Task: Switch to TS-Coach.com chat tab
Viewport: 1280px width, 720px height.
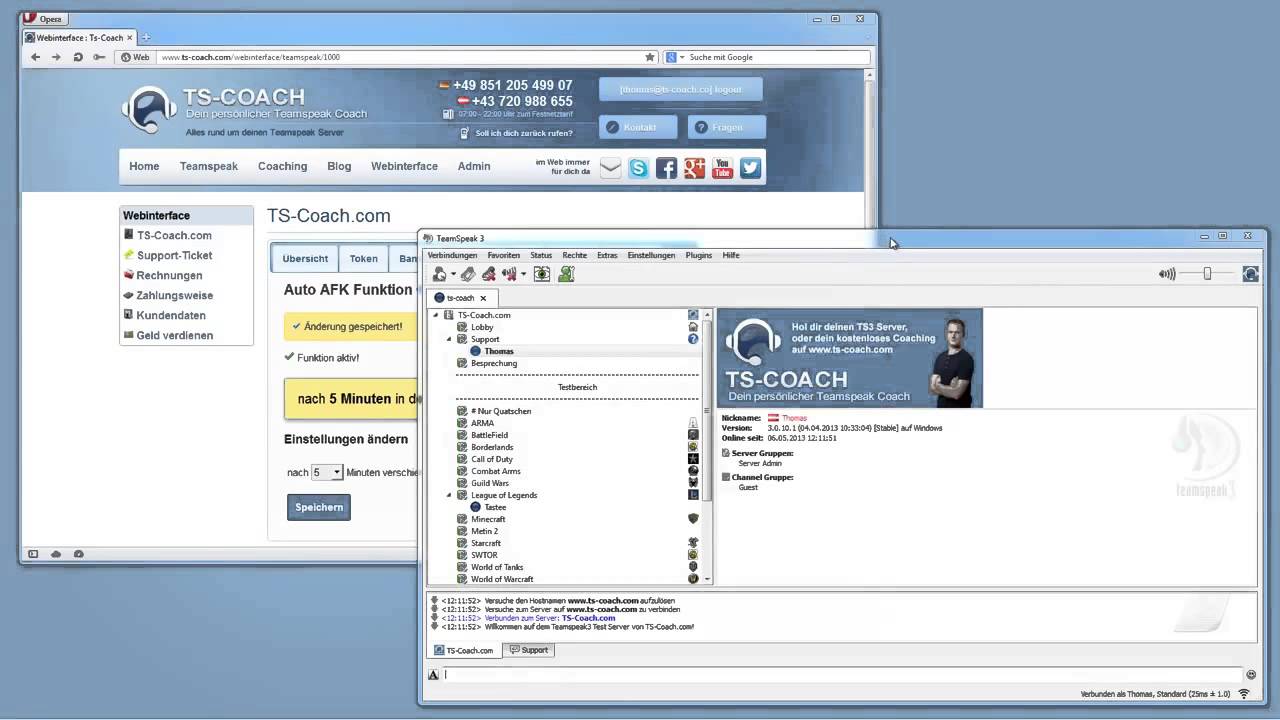Action: click(464, 650)
